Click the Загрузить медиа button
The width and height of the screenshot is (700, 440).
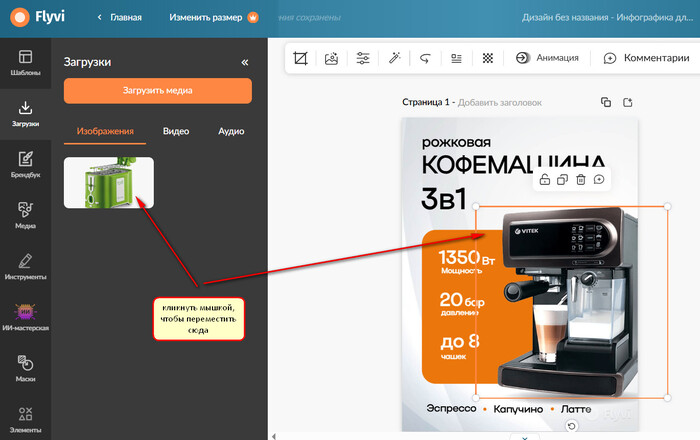point(158,91)
